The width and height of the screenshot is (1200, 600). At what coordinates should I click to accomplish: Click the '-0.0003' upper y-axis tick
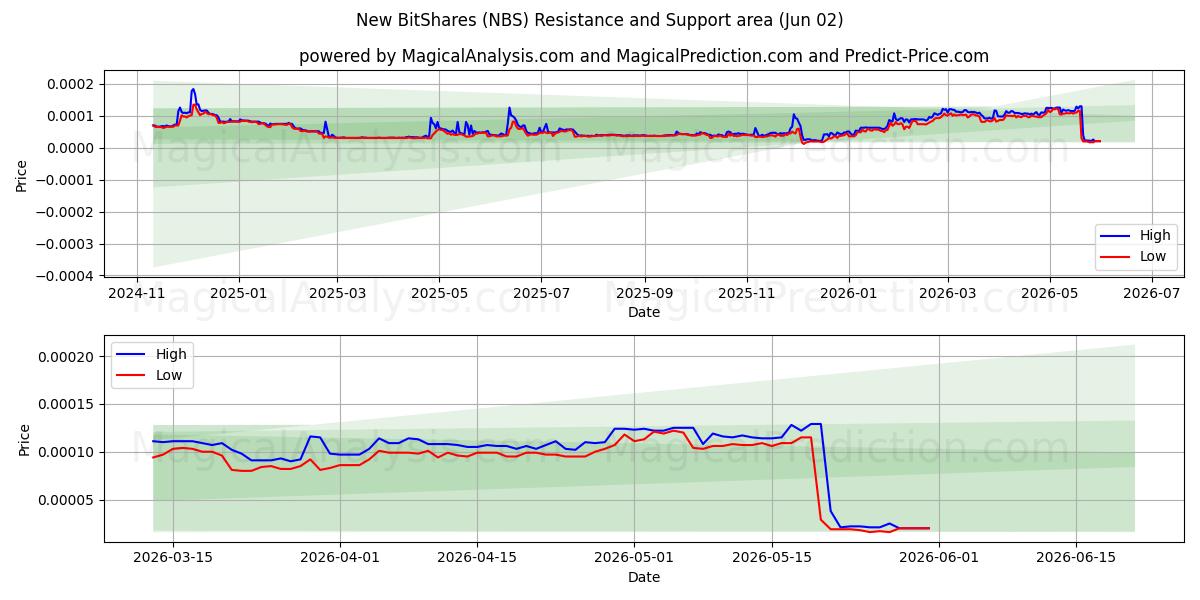pyautogui.click(x=66, y=244)
